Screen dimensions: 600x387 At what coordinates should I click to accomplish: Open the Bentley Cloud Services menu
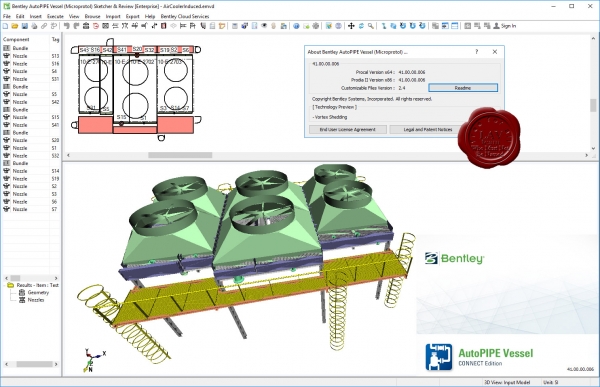point(185,16)
